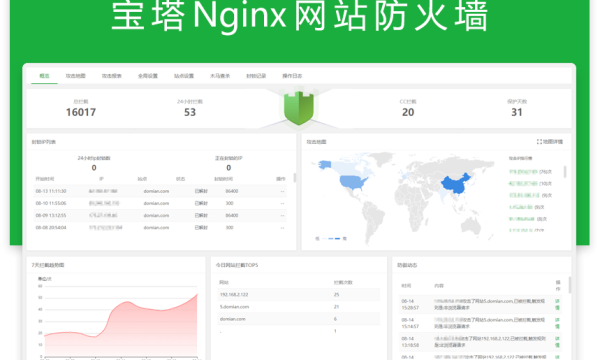This screenshot has height=360, width=600.
Task: Open the 封锁记录 tab
Action: point(256,76)
